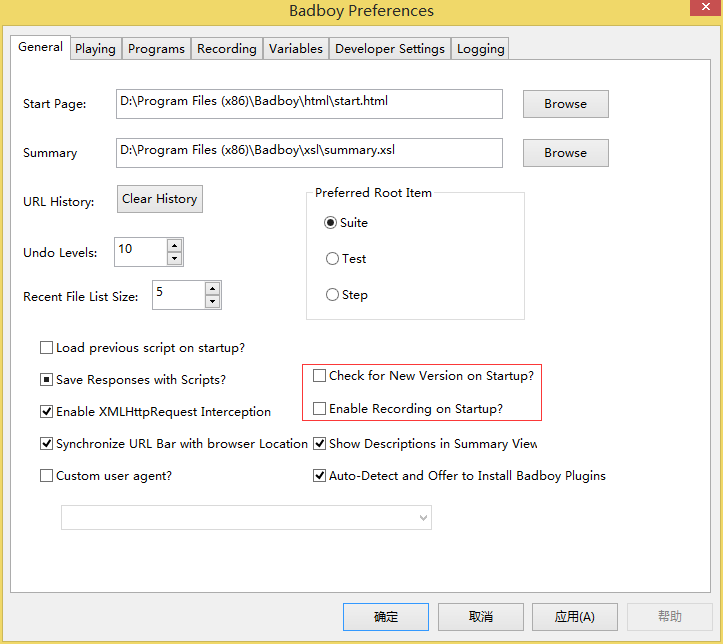The width and height of the screenshot is (723, 644).
Task: Apply settings with 应用(A) button
Action: click(575, 617)
